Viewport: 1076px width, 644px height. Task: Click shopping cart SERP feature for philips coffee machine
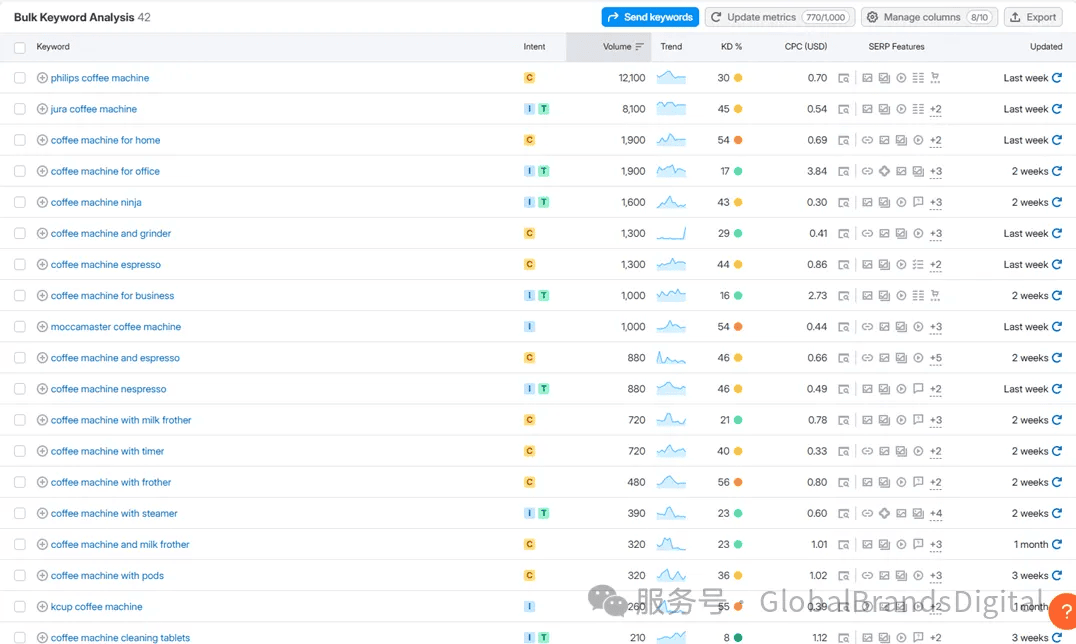tap(935, 78)
